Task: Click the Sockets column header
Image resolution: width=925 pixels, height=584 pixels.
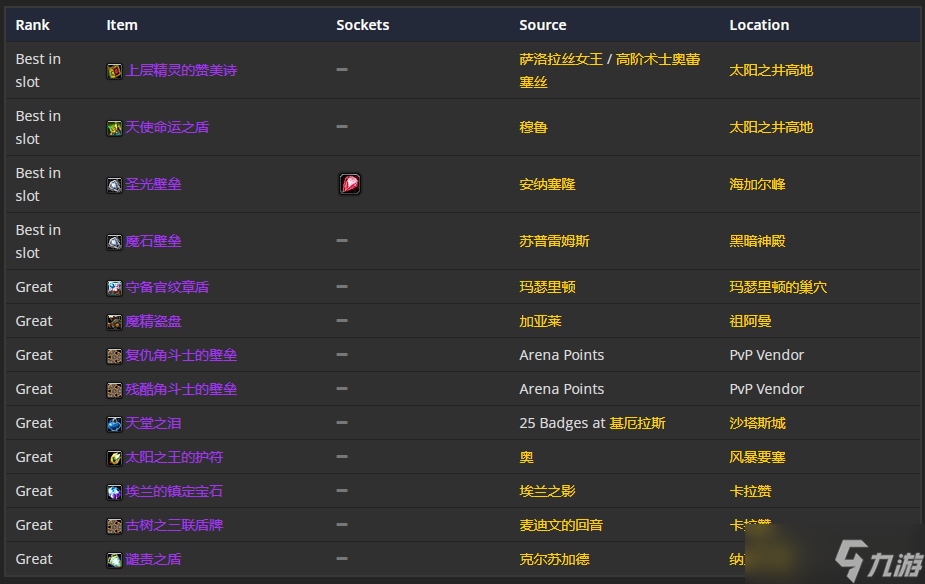Action: (363, 25)
